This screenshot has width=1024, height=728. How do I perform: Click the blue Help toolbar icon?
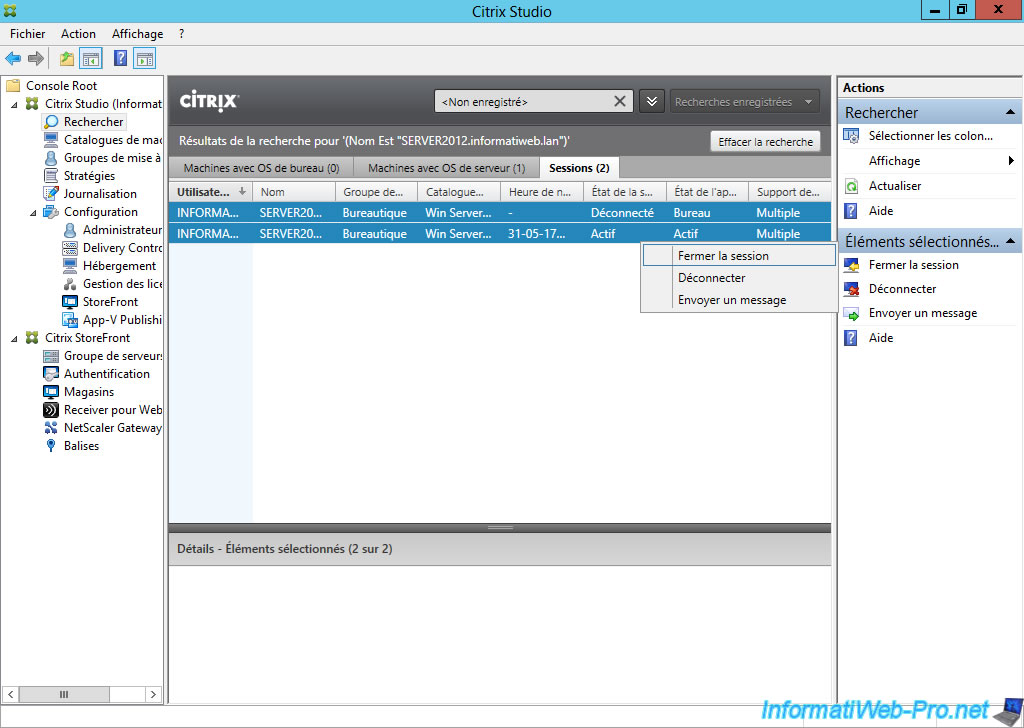point(120,58)
